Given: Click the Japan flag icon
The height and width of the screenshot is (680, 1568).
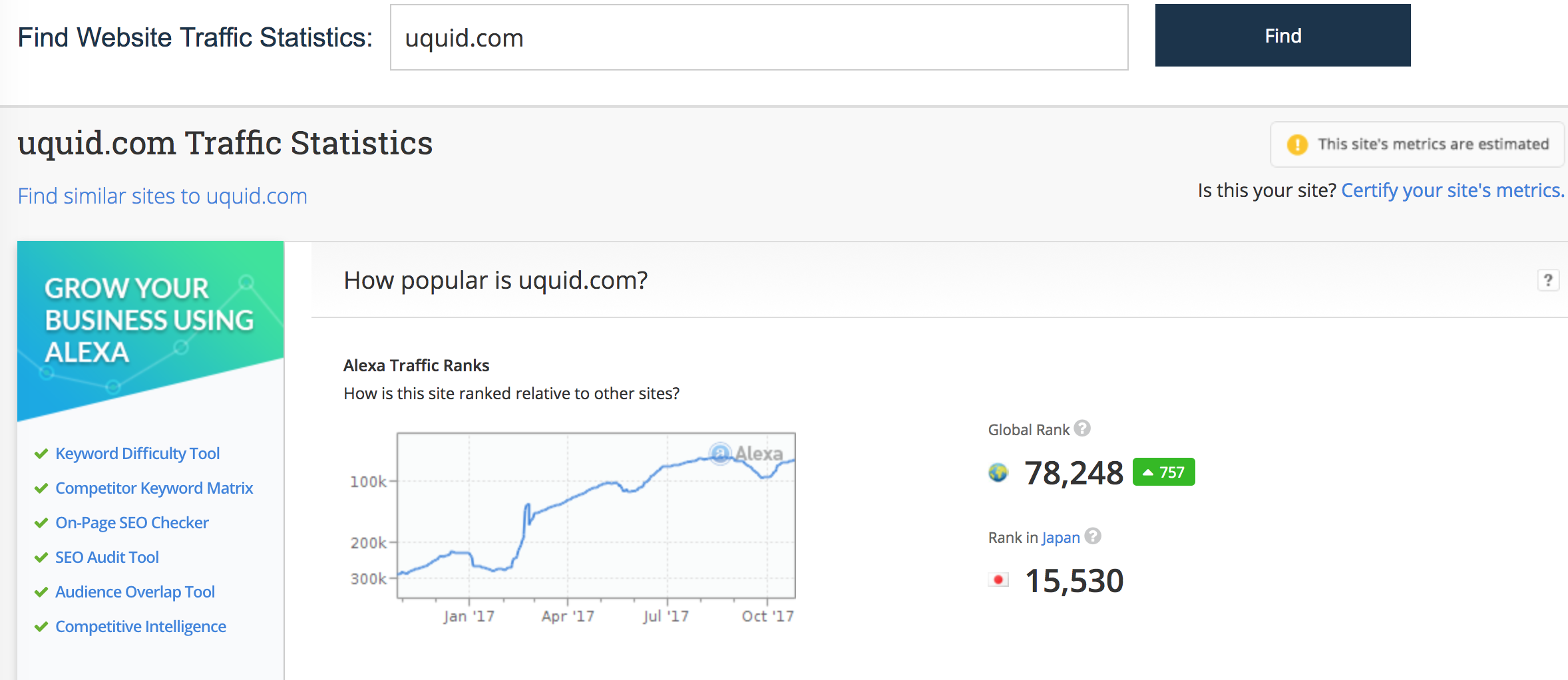Looking at the screenshot, I should pyautogui.click(x=998, y=580).
